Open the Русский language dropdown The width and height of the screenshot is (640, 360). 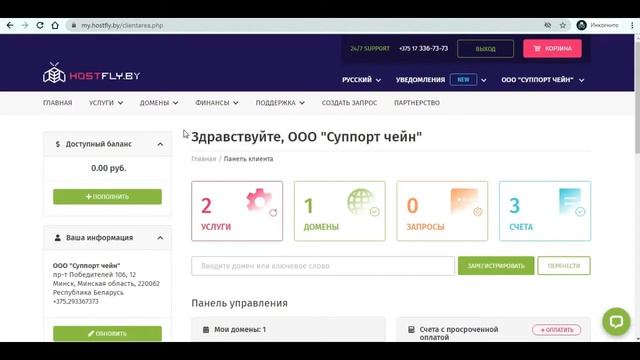click(x=361, y=80)
